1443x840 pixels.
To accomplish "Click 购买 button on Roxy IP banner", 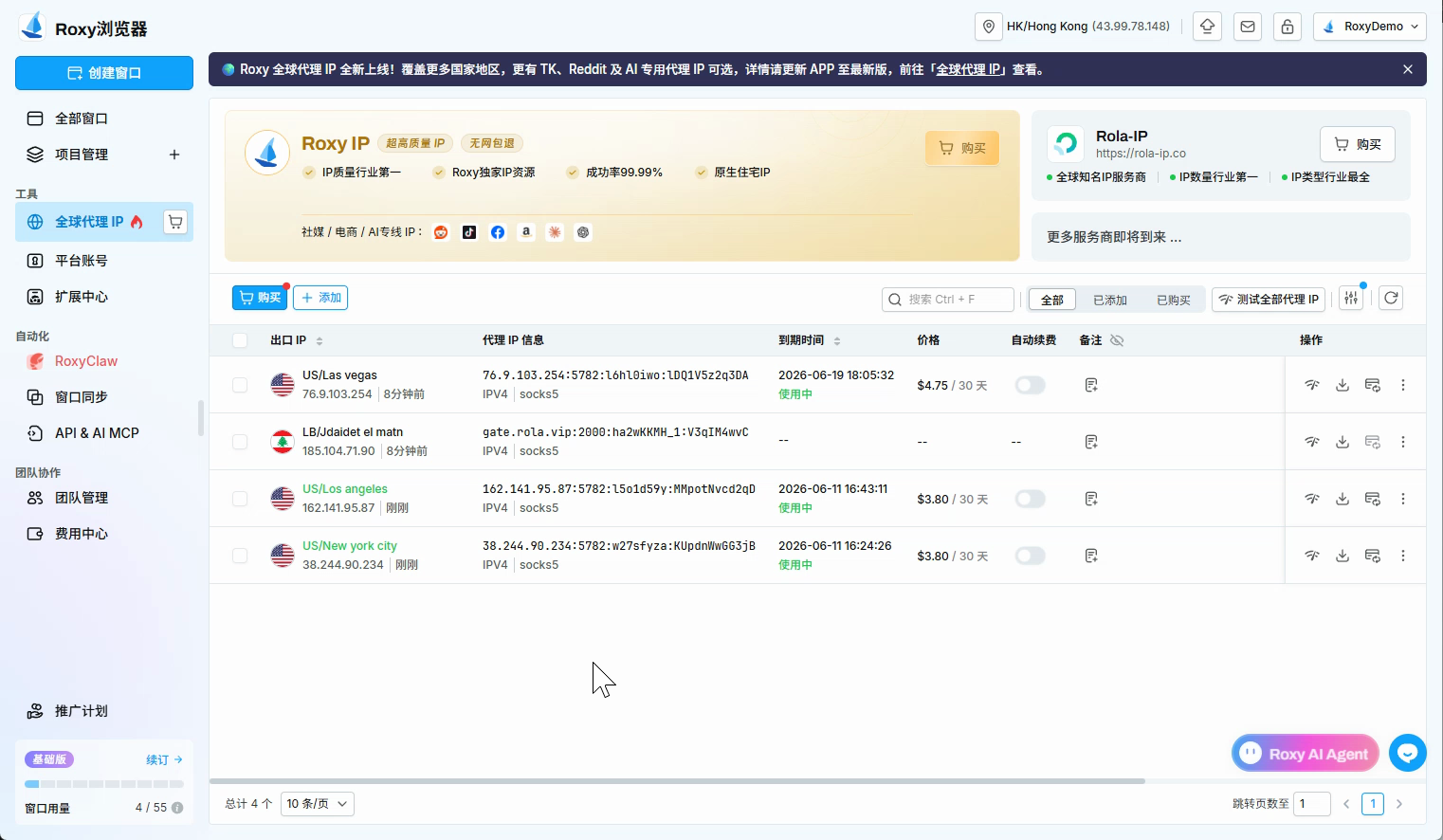I will coord(962,148).
